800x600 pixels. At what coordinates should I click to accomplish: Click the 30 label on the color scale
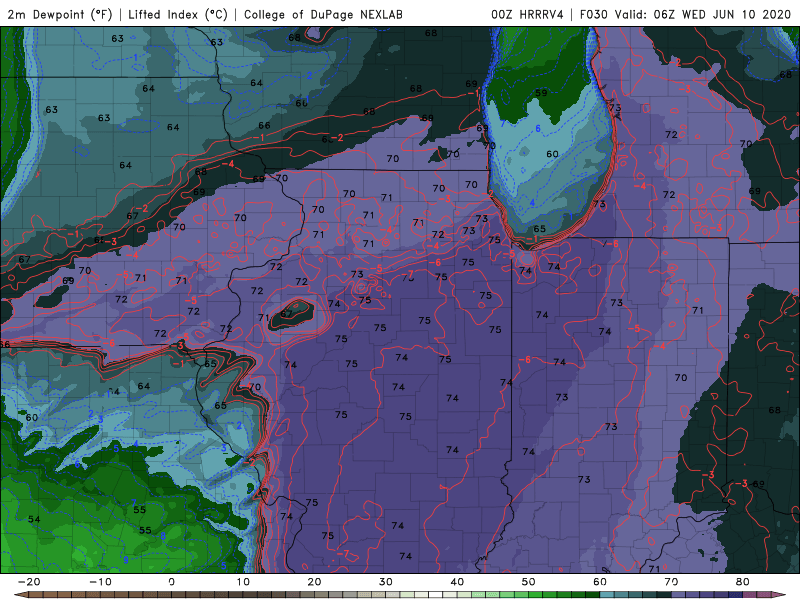pos(386,582)
